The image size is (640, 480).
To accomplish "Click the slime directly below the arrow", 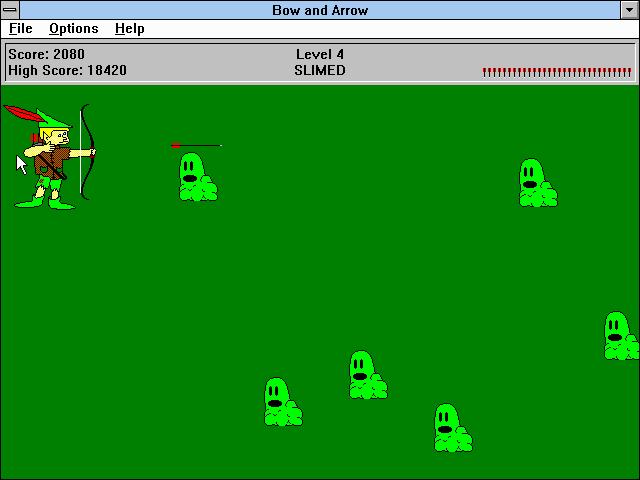I will point(198,177).
